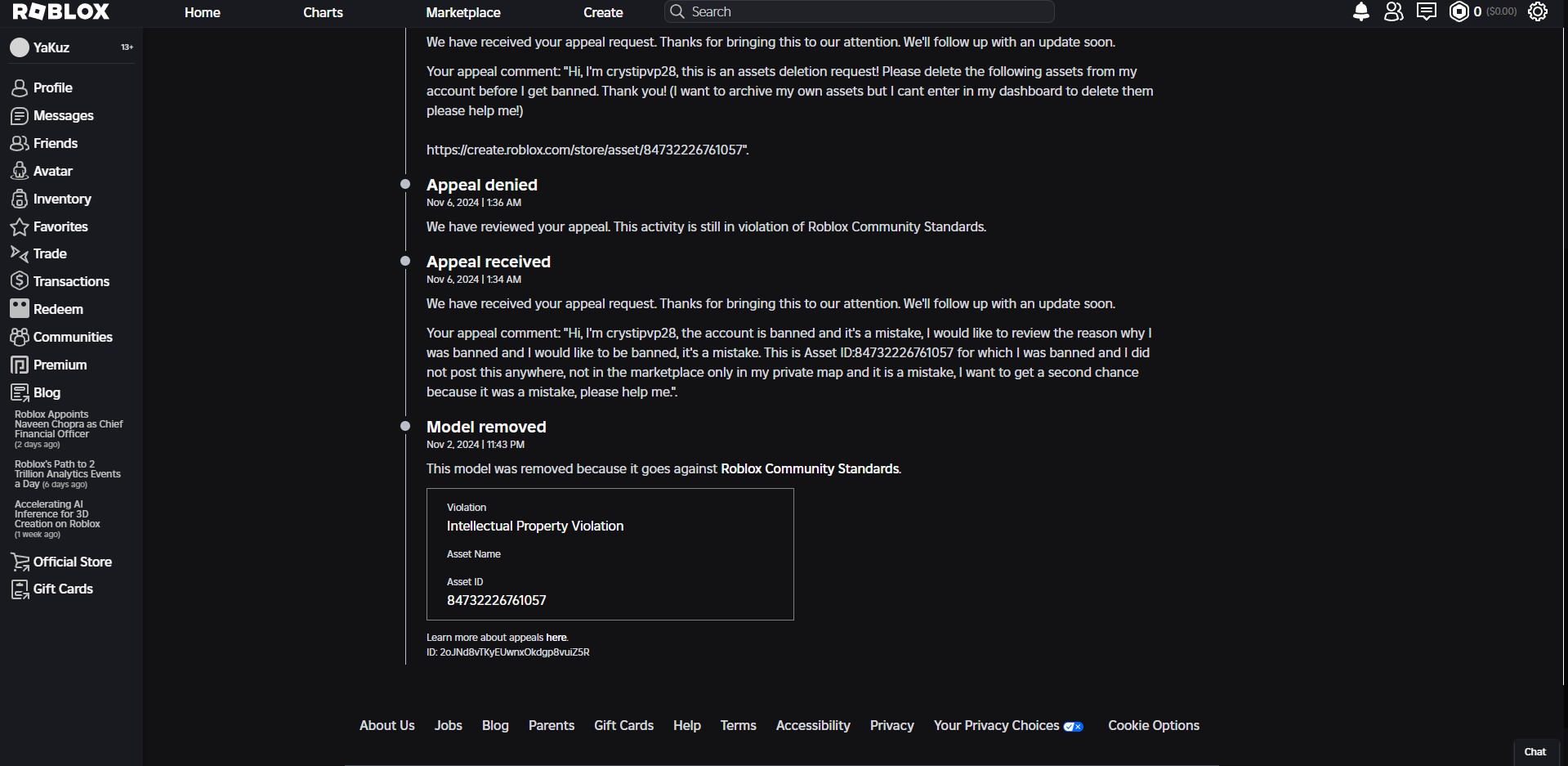1568x766 pixels.
Task: Click the Roblox Community Standards link
Action: [809, 468]
